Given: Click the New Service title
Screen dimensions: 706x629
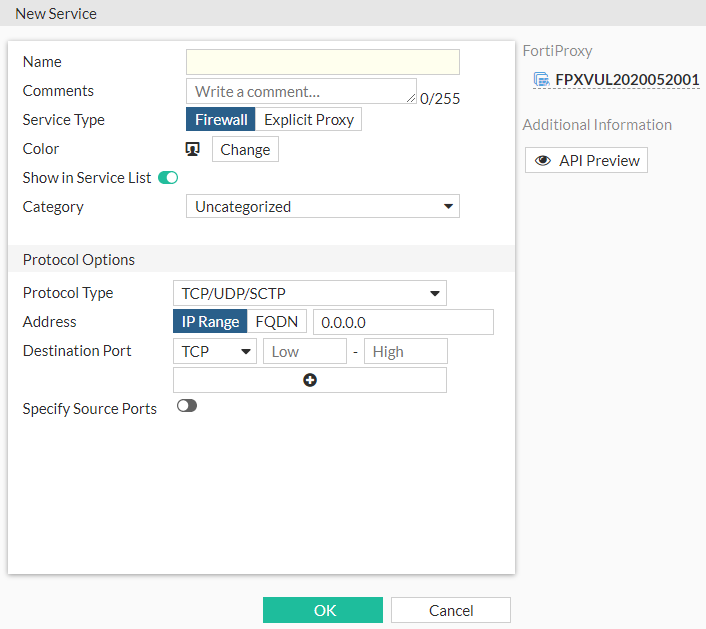Looking at the screenshot, I should point(56,14).
